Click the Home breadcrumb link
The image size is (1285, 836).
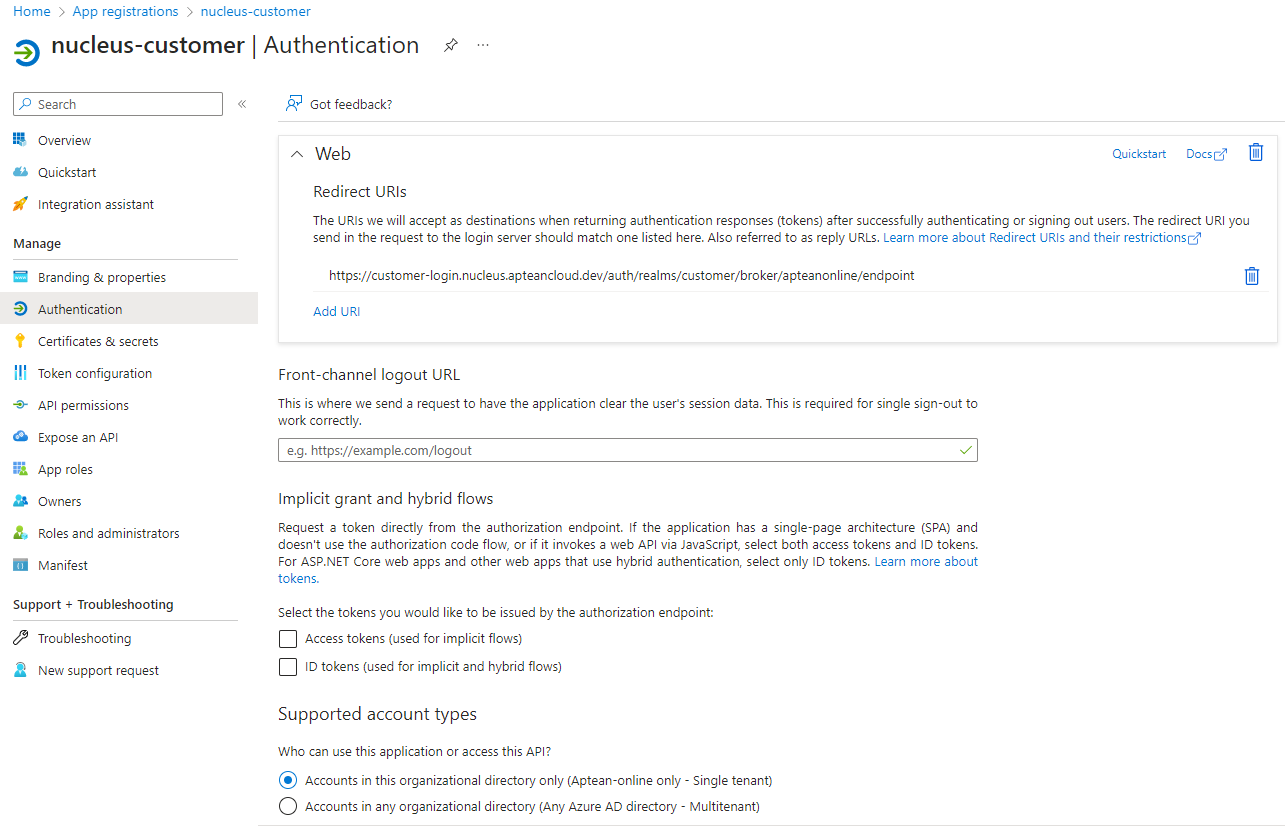[32, 12]
